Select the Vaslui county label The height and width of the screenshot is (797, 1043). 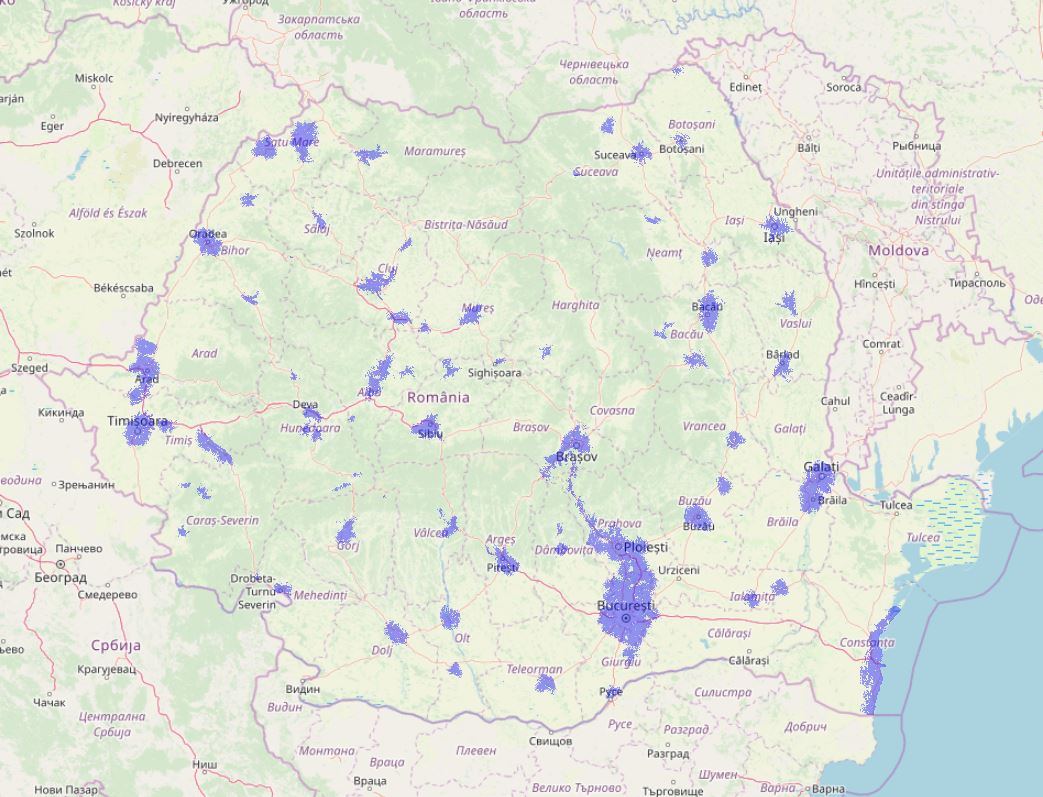point(796,323)
